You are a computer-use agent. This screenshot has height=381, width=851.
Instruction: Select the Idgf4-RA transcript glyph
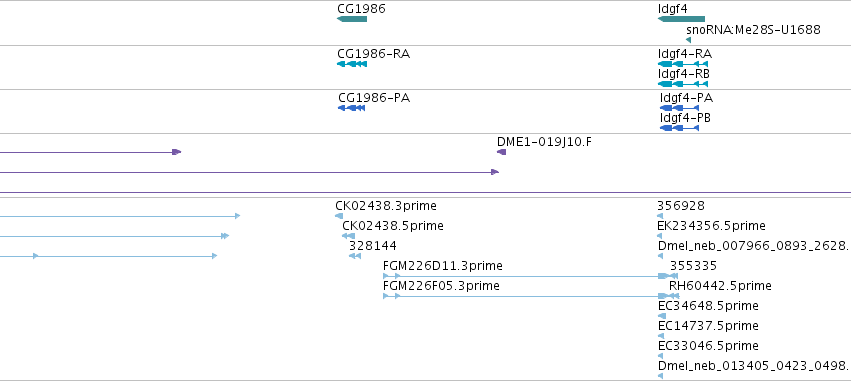(683, 64)
